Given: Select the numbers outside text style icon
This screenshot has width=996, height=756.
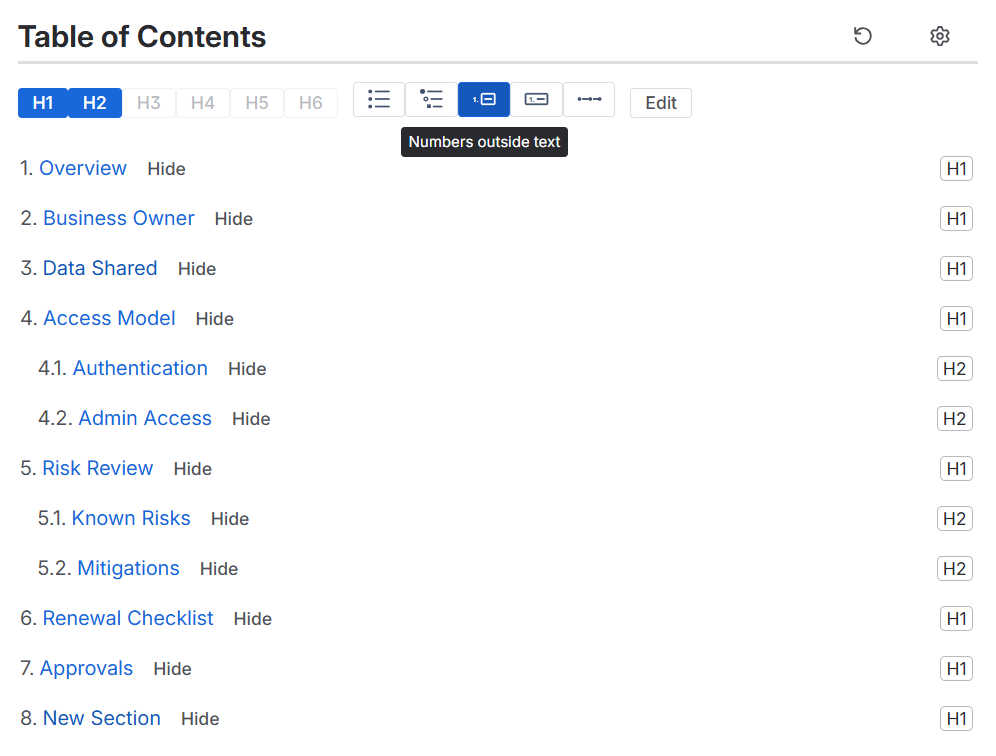Looking at the screenshot, I should [483, 100].
